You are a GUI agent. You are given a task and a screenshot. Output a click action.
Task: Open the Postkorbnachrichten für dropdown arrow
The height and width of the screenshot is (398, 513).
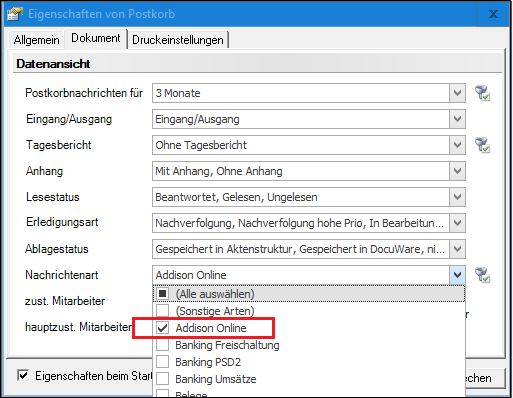click(x=457, y=93)
